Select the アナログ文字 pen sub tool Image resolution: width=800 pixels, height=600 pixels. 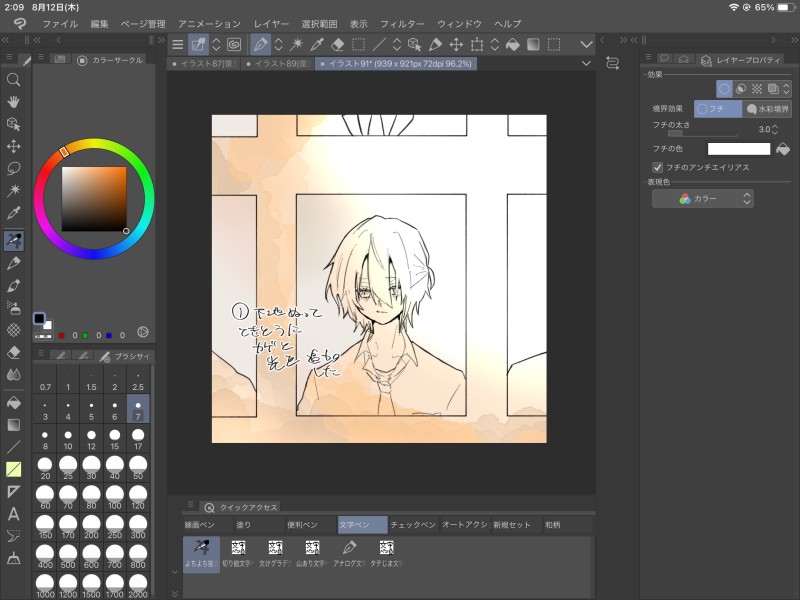[x=350, y=552]
